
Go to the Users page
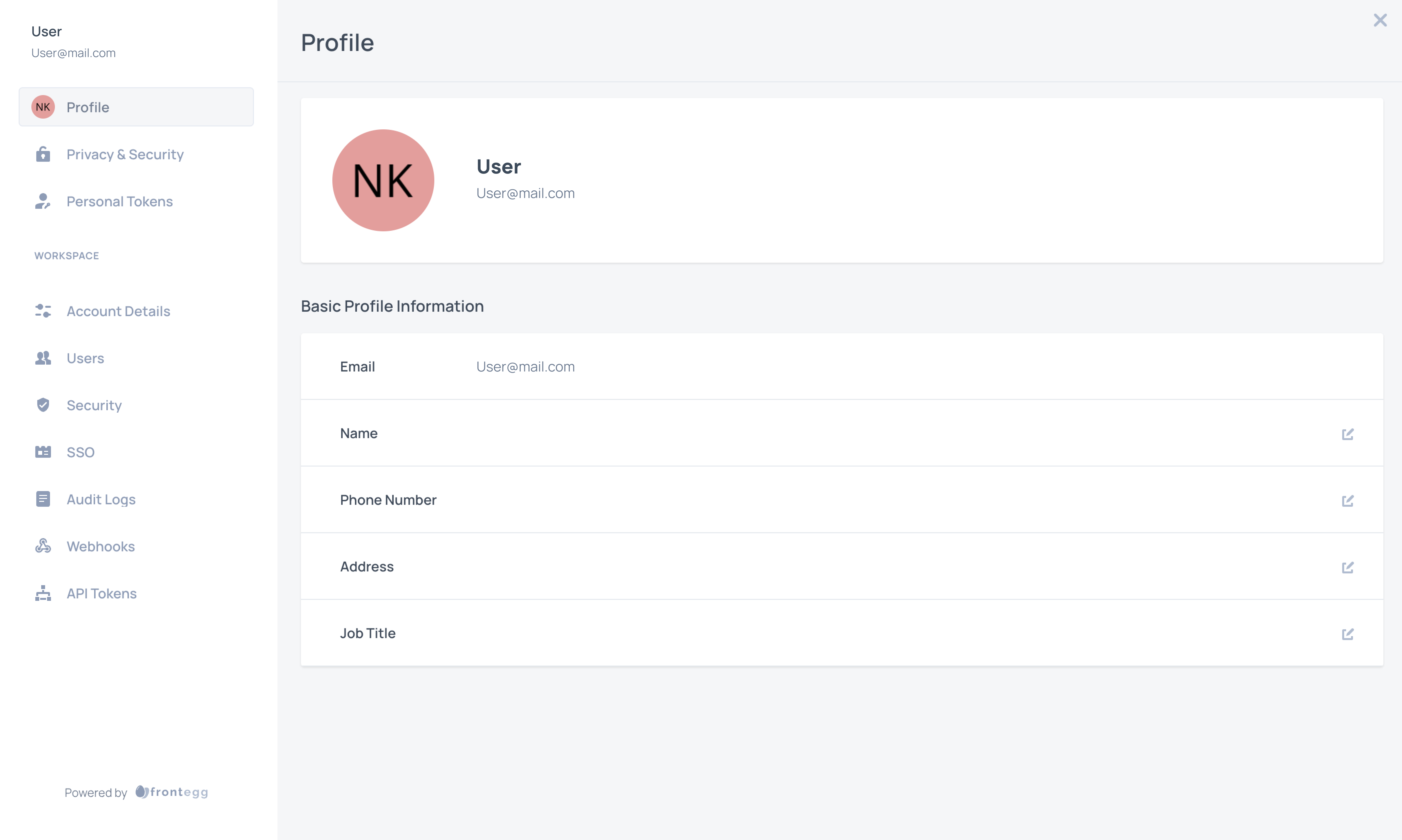coord(86,358)
